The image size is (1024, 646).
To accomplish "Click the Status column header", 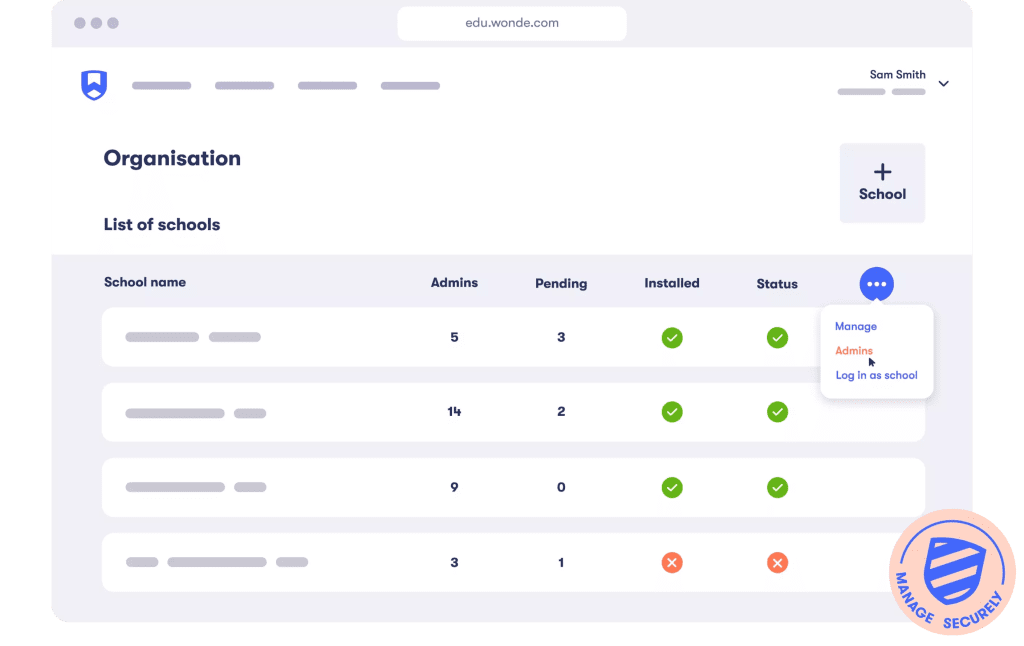I will click(777, 283).
